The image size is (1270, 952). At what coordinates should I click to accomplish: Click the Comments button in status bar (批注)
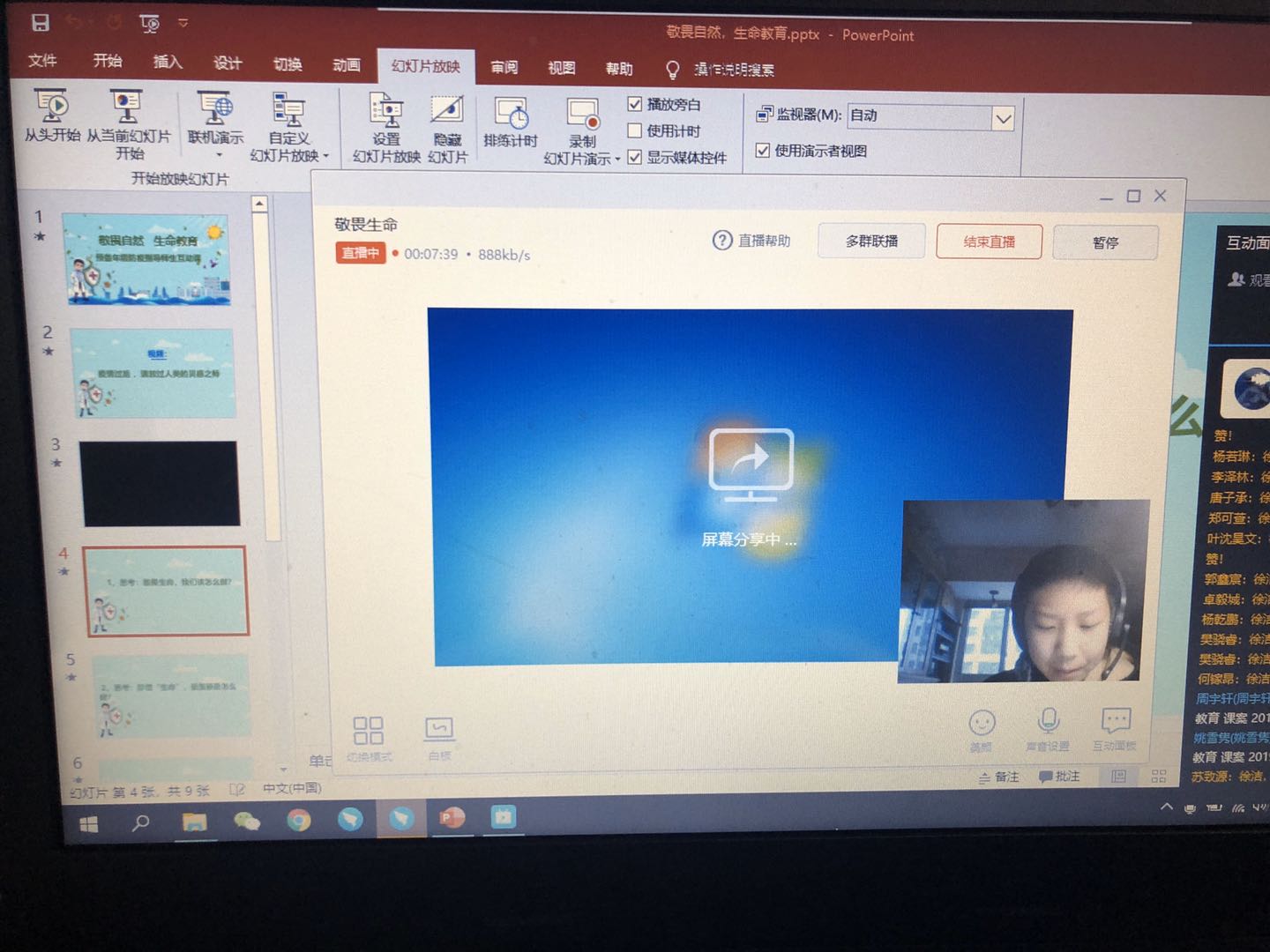[1059, 777]
